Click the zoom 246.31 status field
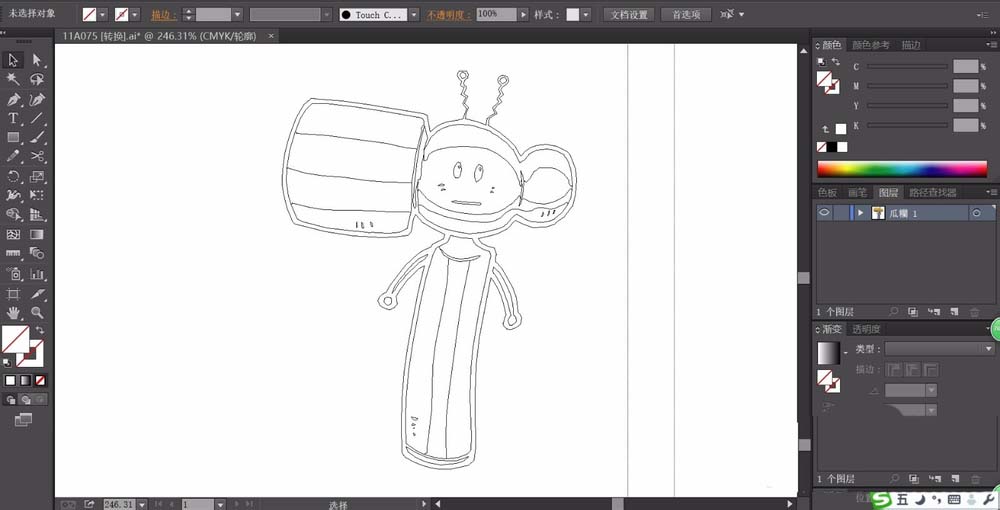The height and width of the screenshot is (510, 1000). (x=119, y=504)
